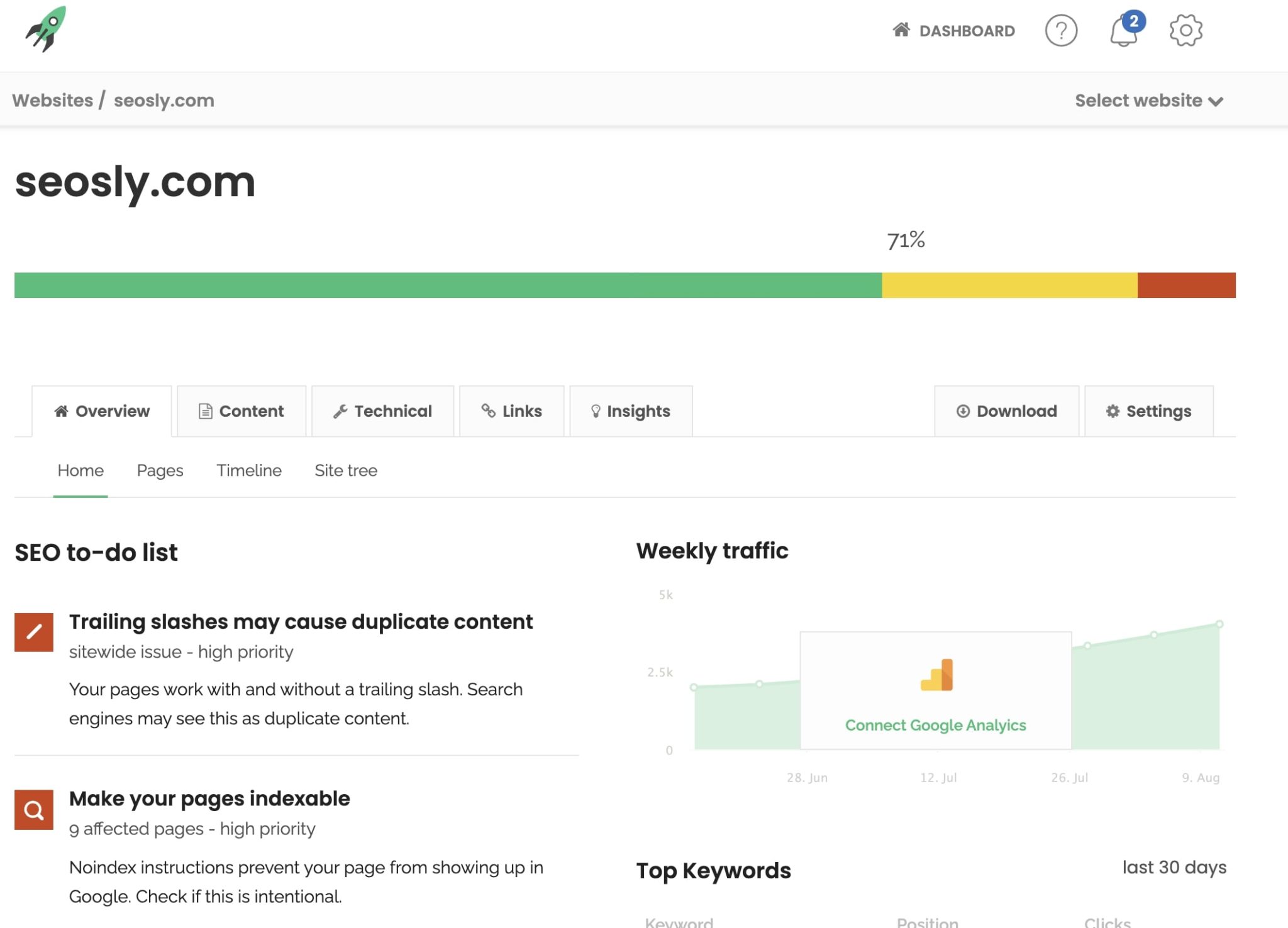This screenshot has width=1288, height=928.
Task: Select the Pages sub-tab
Action: pyautogui.click(x=160, y=470)
